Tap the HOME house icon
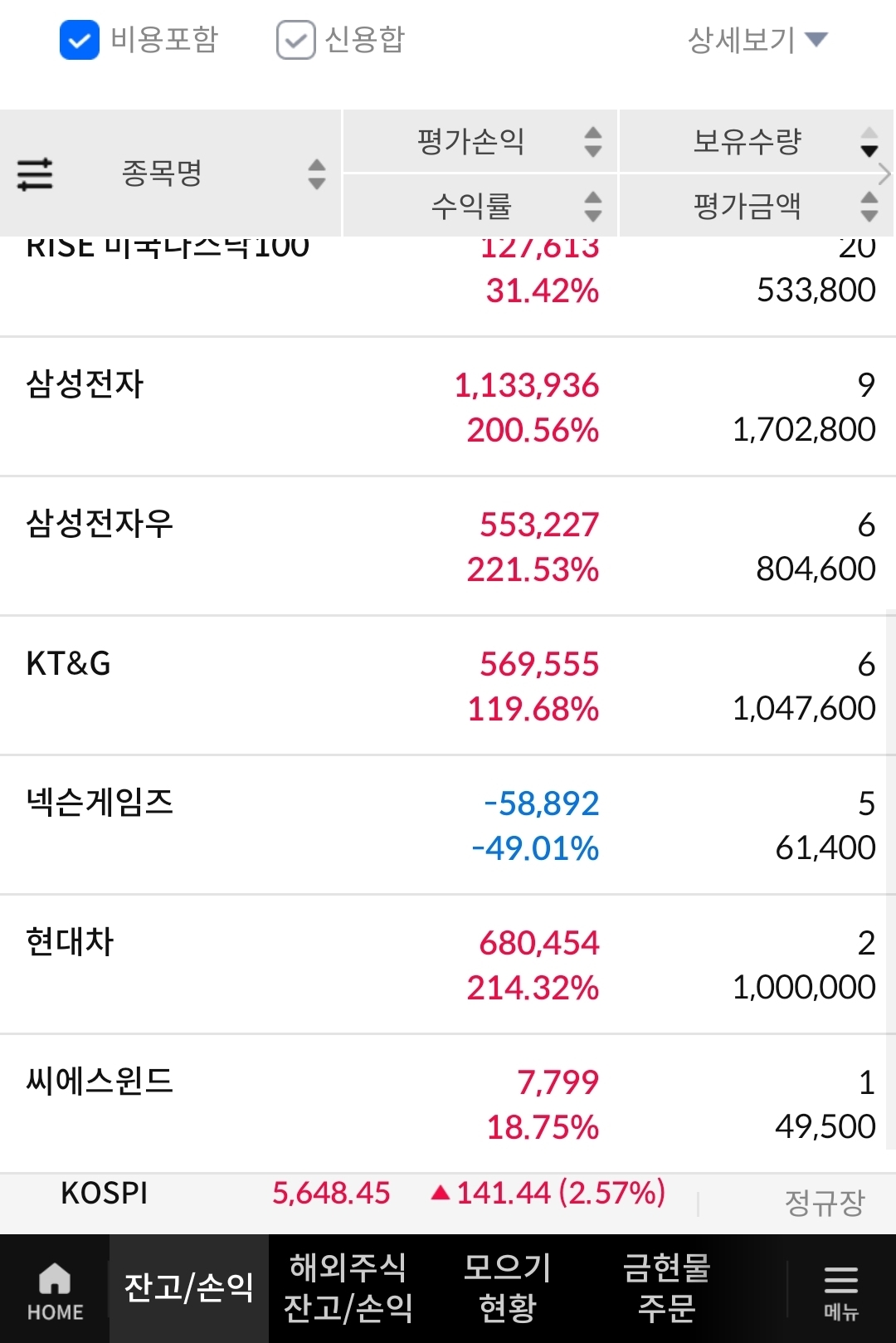This screenshot has height=1343, width=896. 55,1280
